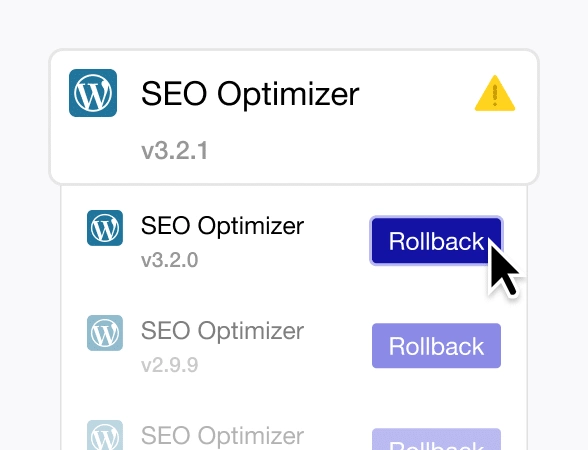Click the large WordPress logo in header card
The height and width of the screenshot is (450, 588).
93,93
